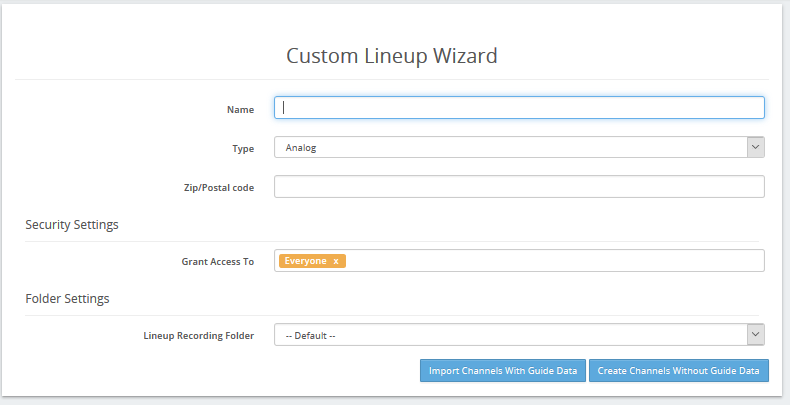Click the arrow beside -- Default -- folder
790x405 pixels.
pyautogui.click(x=755, y=334)
